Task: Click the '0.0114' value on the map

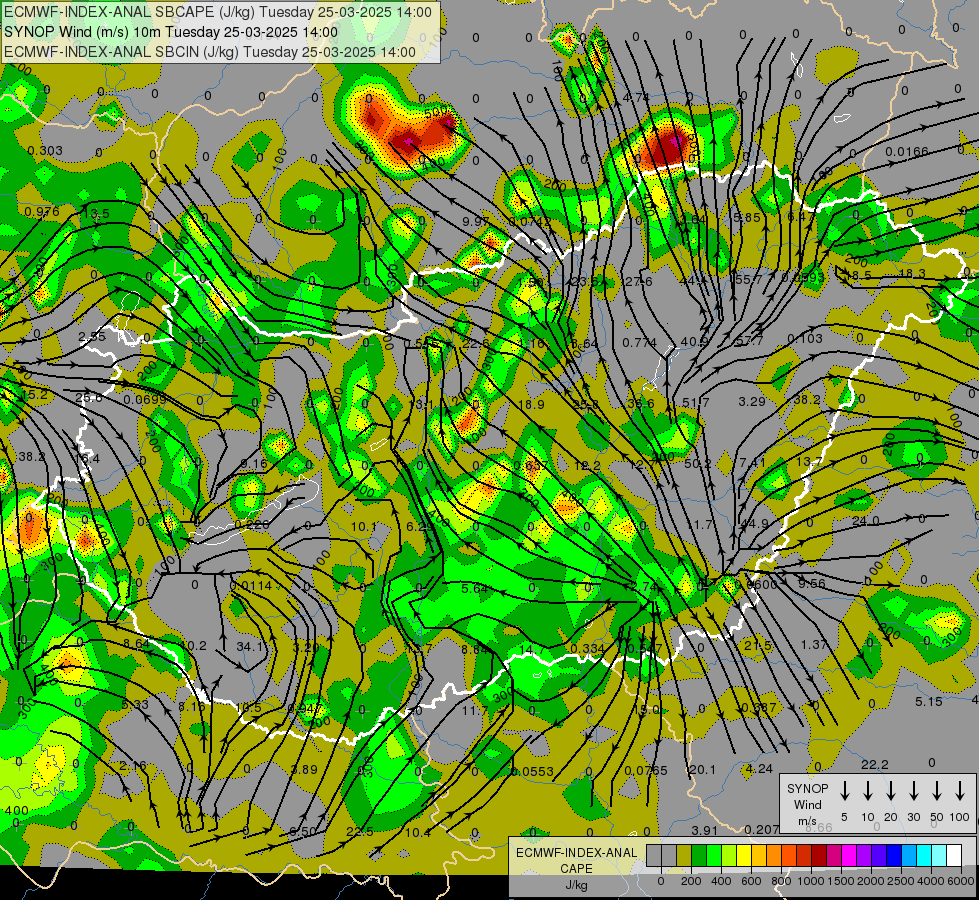Action: [251, 585]
